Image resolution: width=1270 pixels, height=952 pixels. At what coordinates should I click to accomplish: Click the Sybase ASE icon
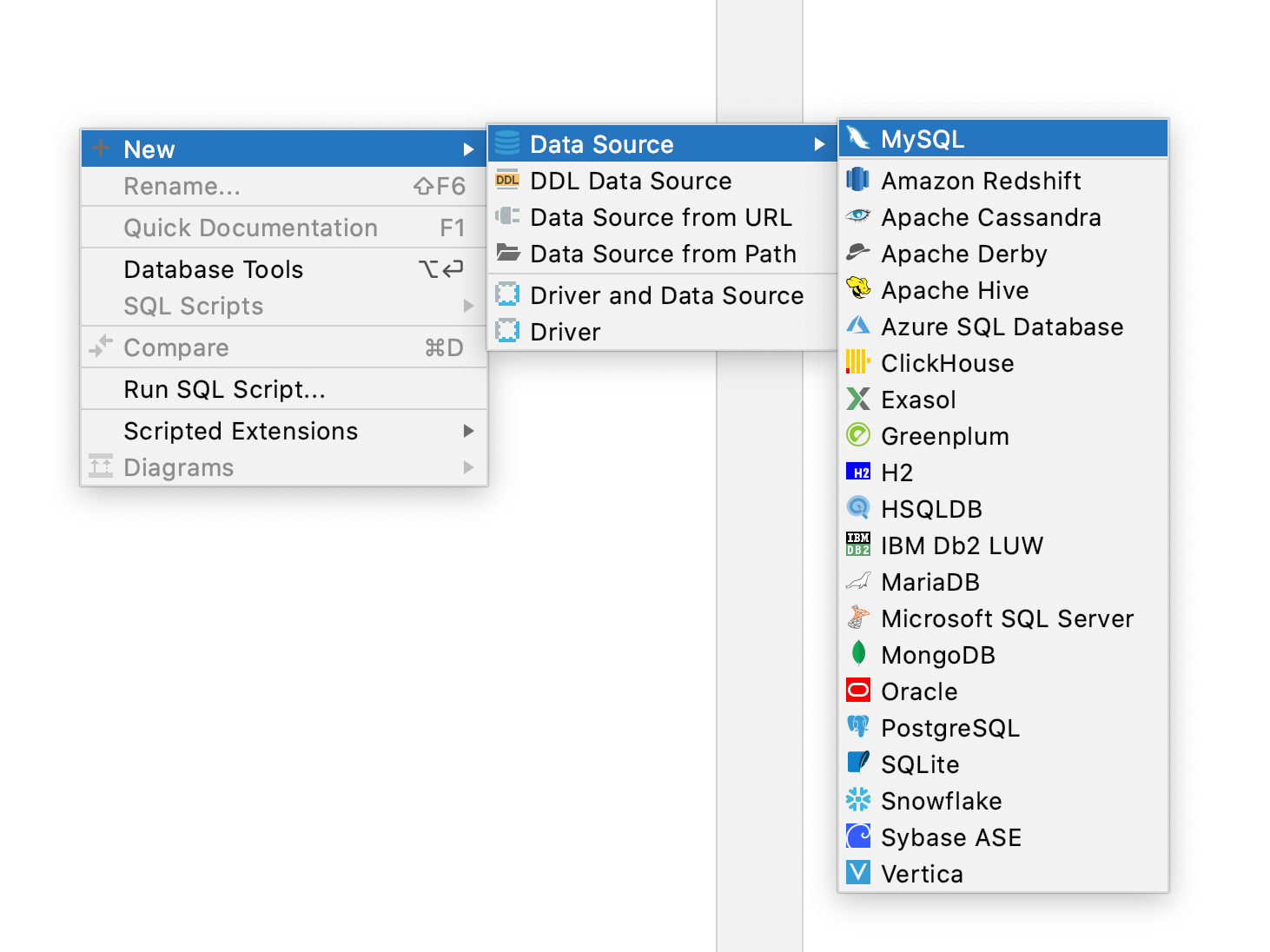click(x=858, y=836)
